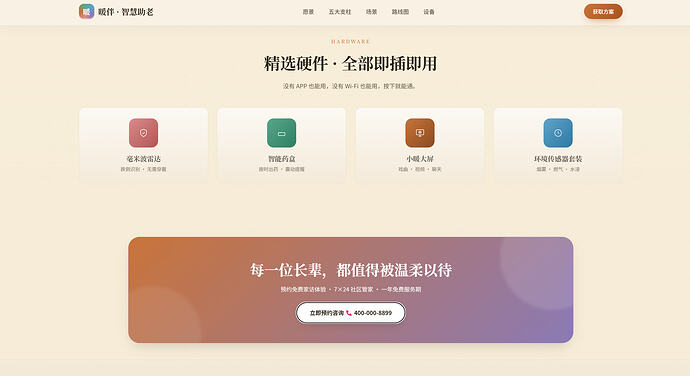Screen dimensions: 690x376
Task: Select the 设备 navigation item
Action: click(x=429, y=12)
